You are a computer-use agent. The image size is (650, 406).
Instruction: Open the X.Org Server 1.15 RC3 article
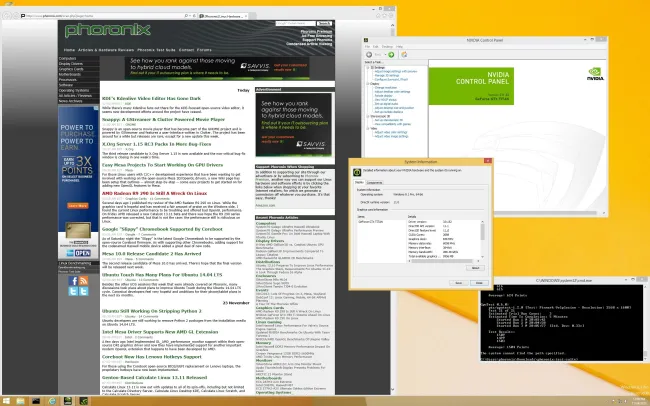(157, 144)
